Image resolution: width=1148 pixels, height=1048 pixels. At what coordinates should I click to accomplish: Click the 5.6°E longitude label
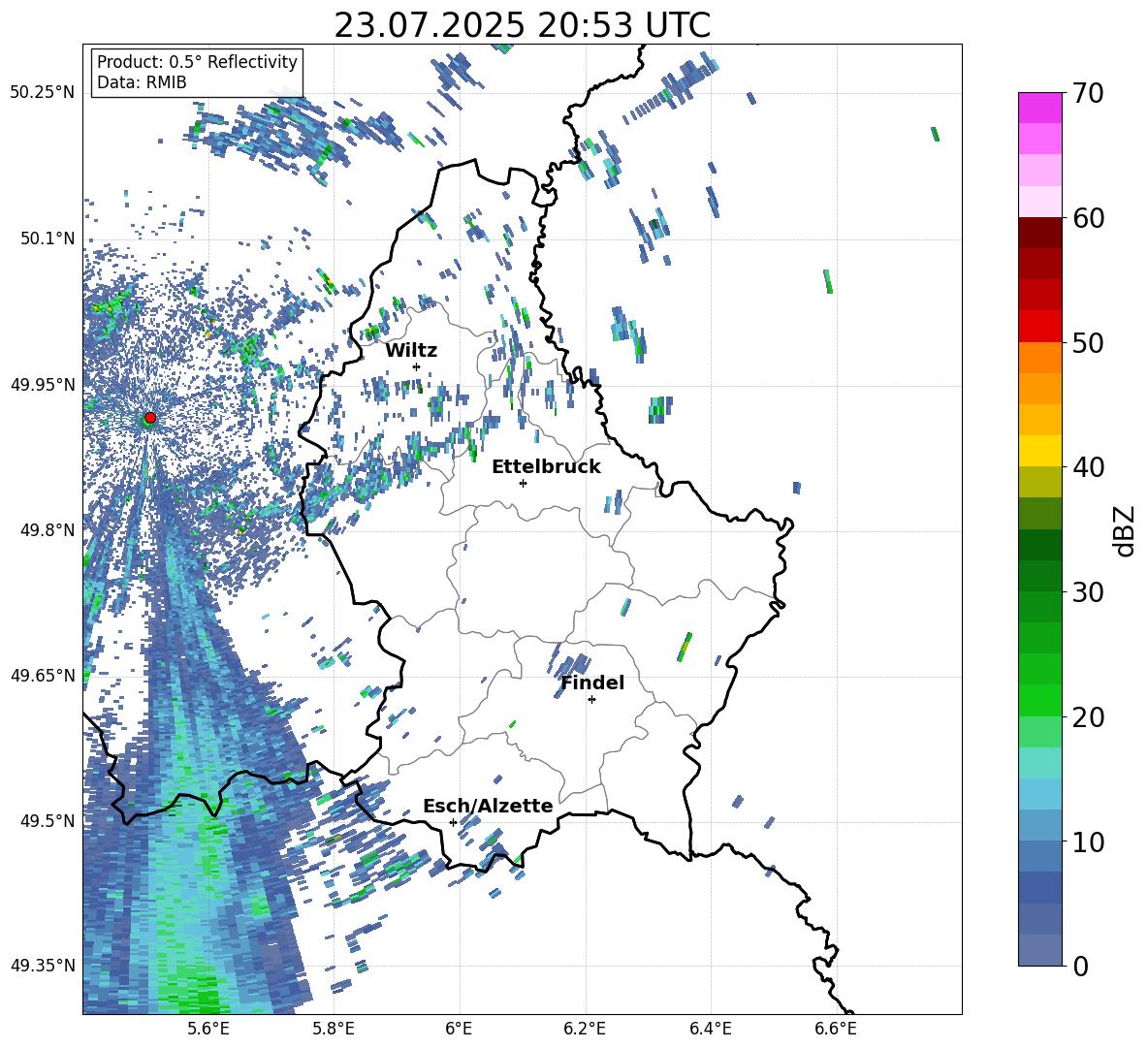click(x=208, y=1029)
